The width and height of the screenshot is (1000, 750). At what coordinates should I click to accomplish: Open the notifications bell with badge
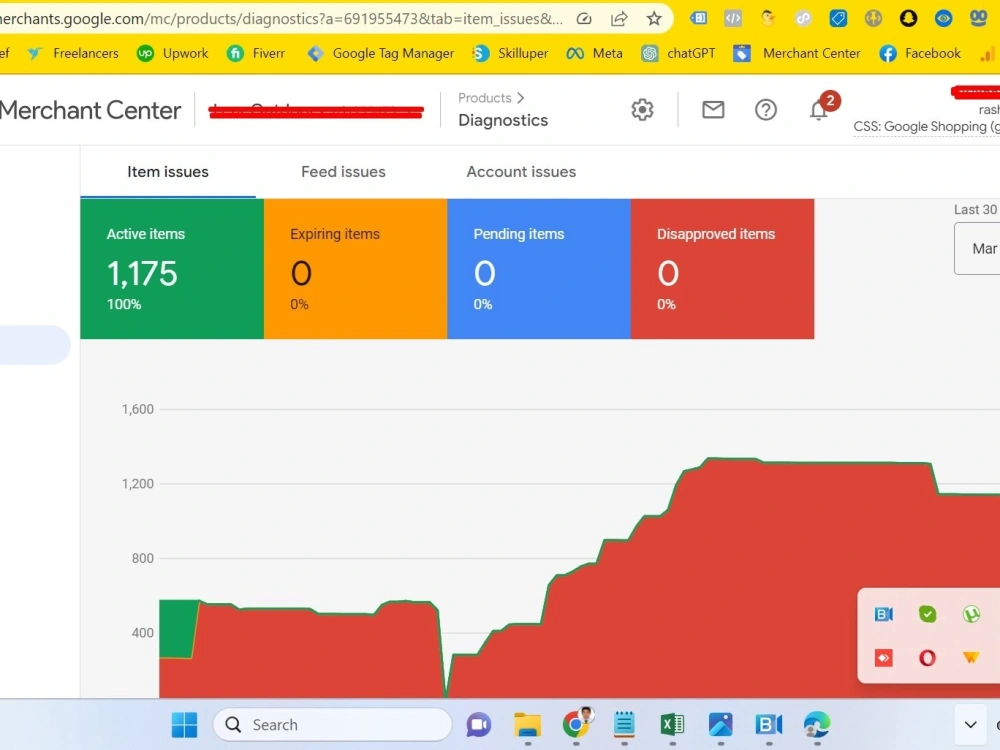pyautogui.click(x=823, y=107)
